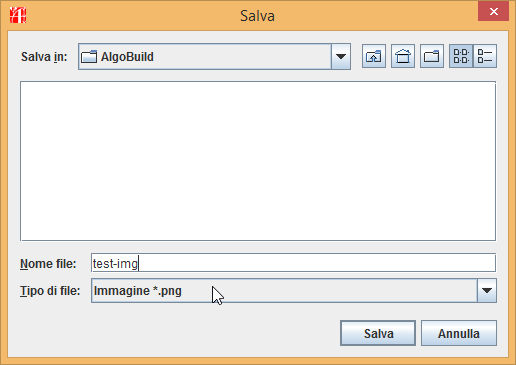The height and width of the screenshot is (365, 516).
Task: Click the empty file list area
Action: (258, 161)
